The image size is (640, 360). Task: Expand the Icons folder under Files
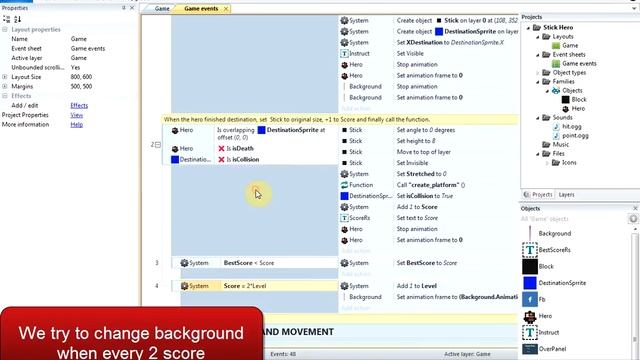pyautogui.click(x=547, y=162)
